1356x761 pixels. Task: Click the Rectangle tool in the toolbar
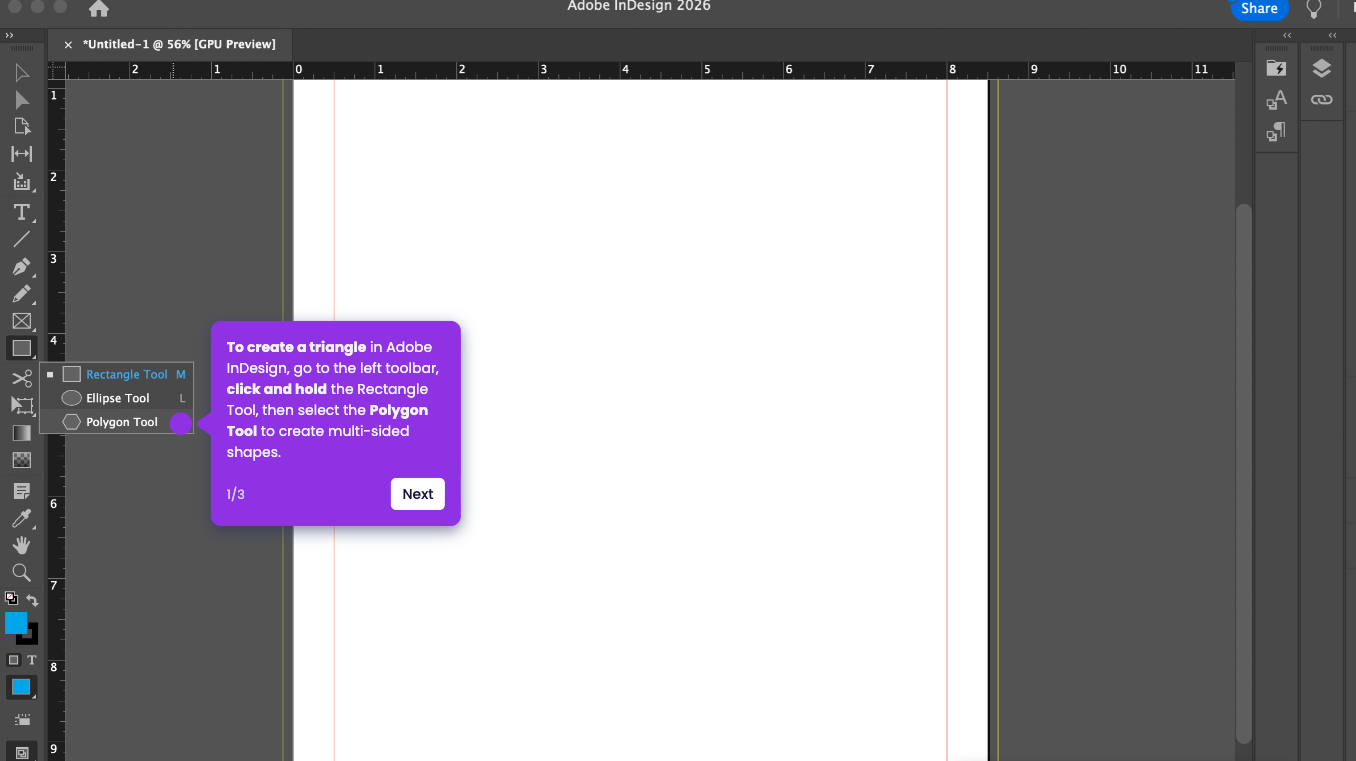22,348
